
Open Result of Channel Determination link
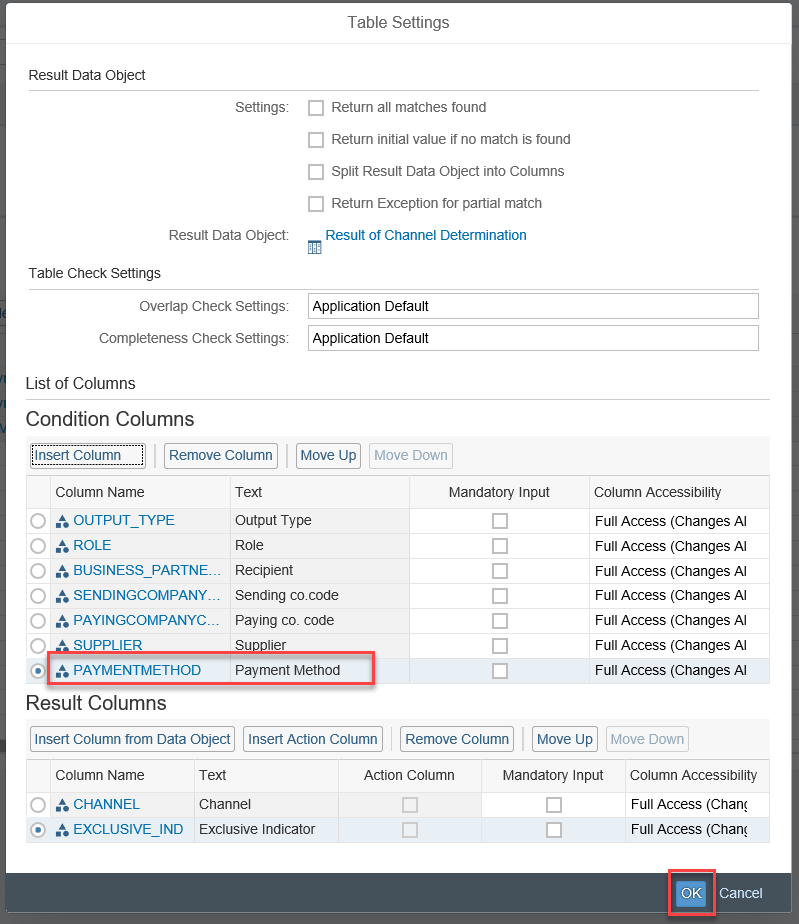(426, 235)
